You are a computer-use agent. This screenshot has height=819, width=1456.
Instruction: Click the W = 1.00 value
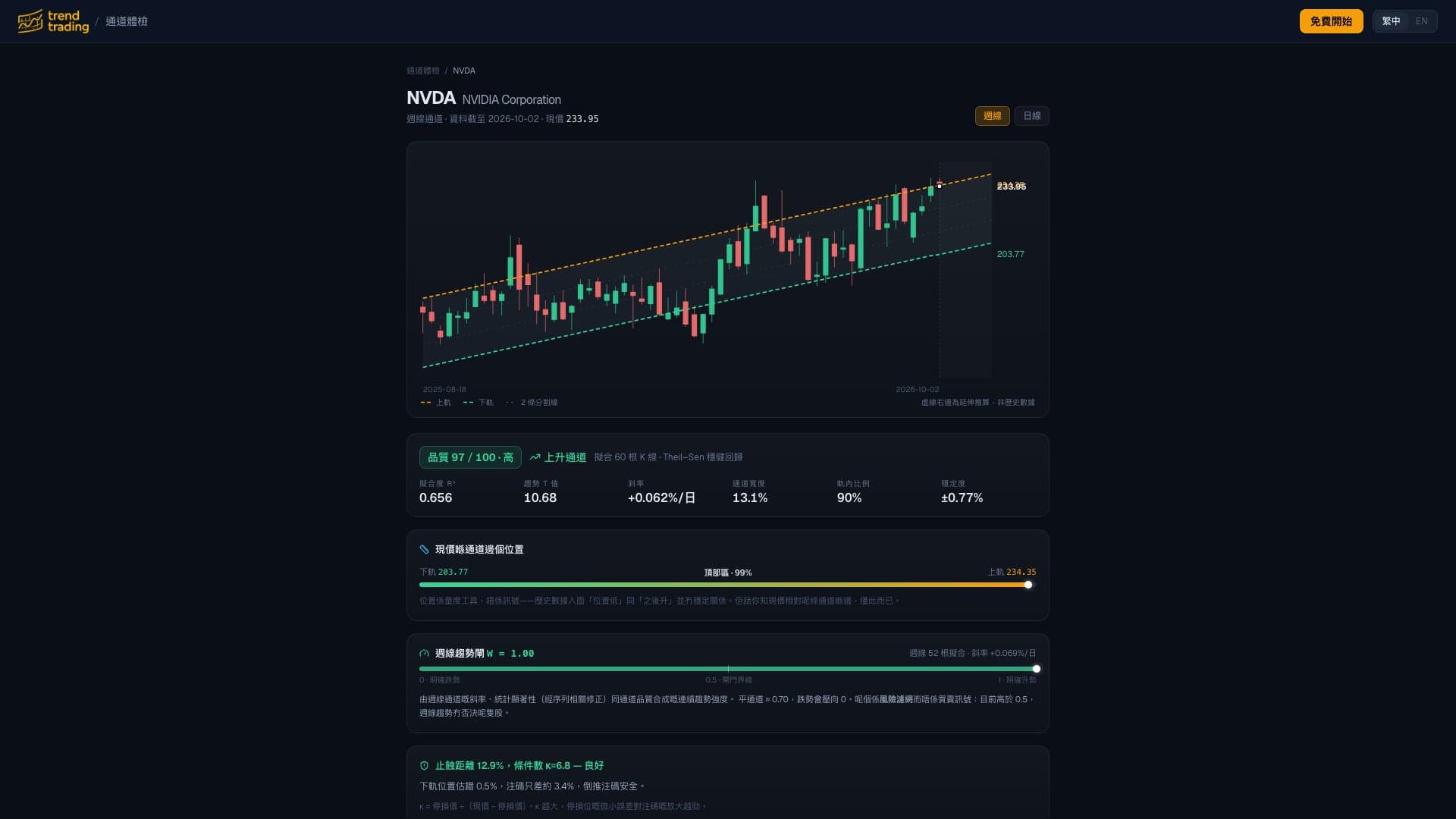(510, 654)
